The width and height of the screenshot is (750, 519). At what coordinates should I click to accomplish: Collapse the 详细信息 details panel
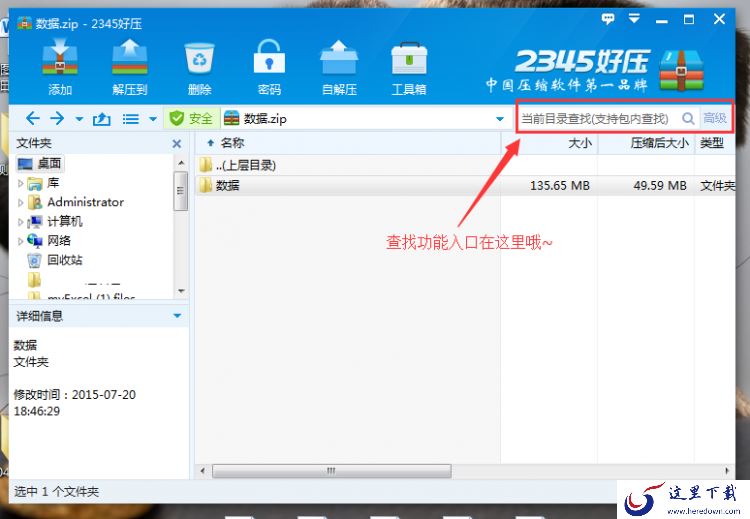(x=177, y=316)
